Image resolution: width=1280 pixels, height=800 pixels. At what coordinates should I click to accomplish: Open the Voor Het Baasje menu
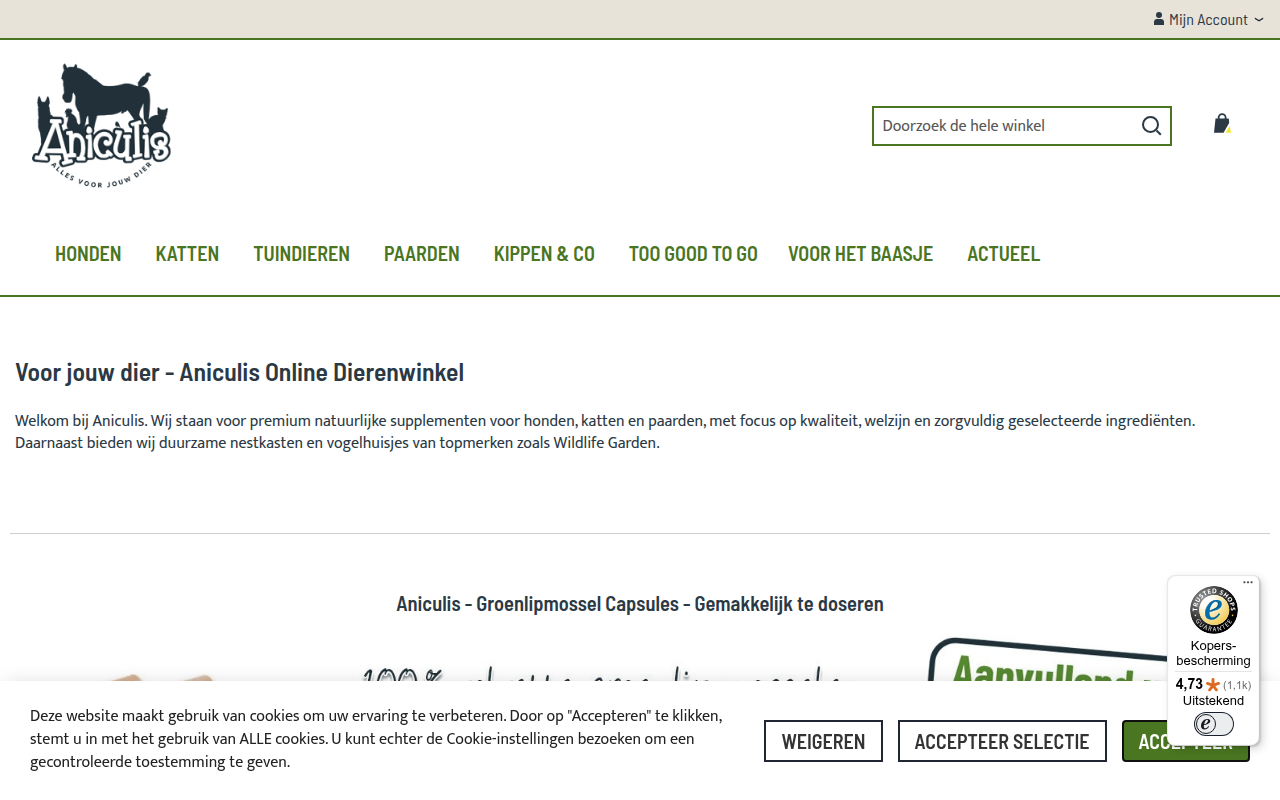(x=860, y=254)
